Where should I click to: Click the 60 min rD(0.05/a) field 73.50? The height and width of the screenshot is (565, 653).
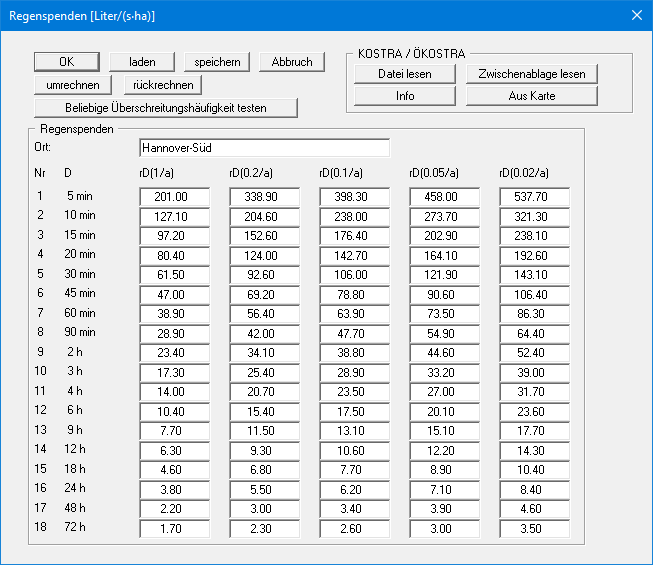[x=444, y=314]
